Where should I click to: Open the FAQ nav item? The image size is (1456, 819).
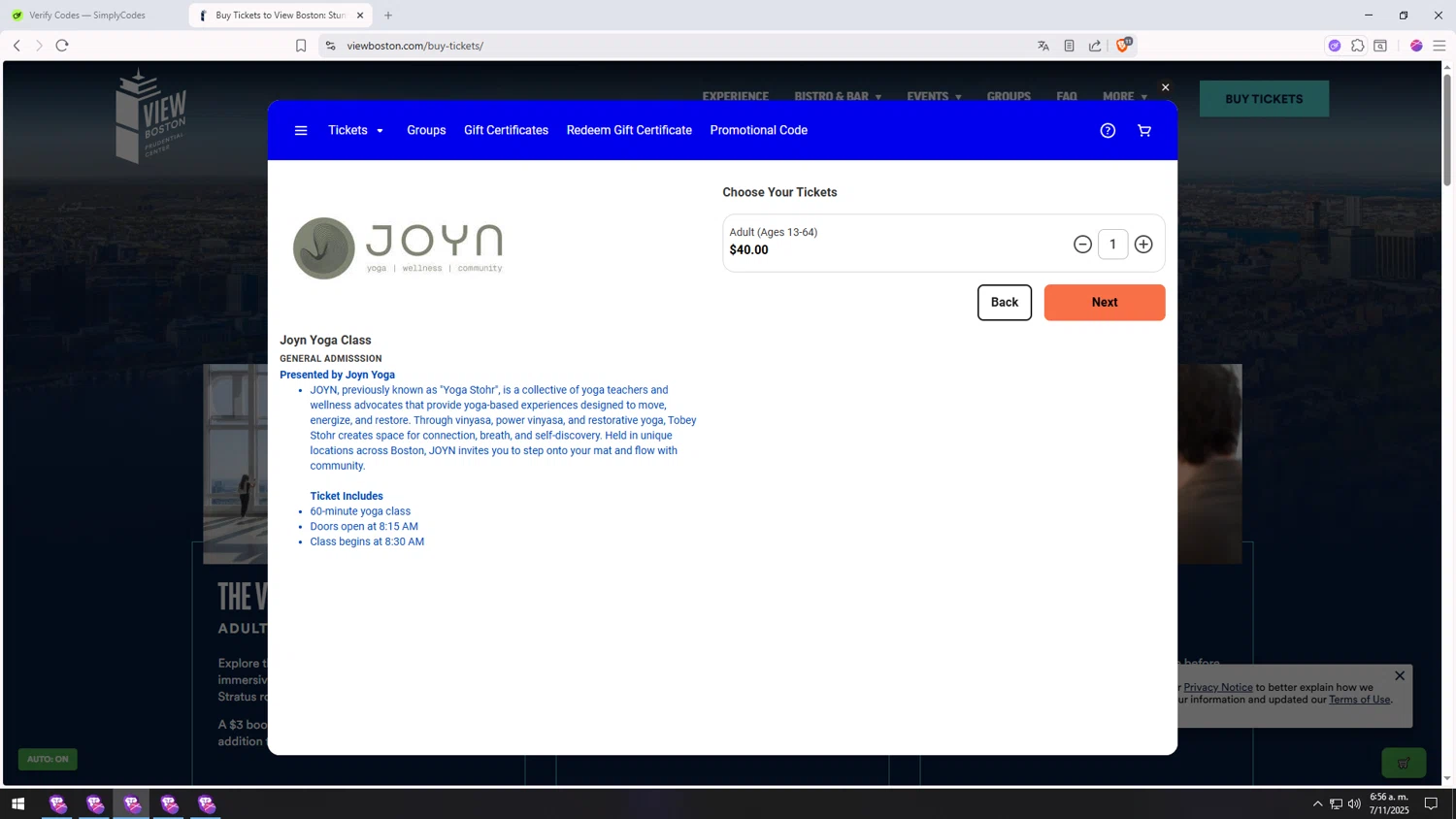click(x=1067, y=96)
